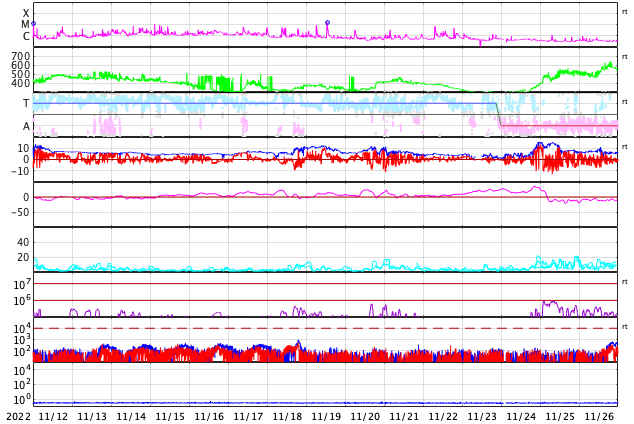Viewport: 634px width, 424px height.
Task: Select the blue circle marker at far left
Action: pos(33,23)
